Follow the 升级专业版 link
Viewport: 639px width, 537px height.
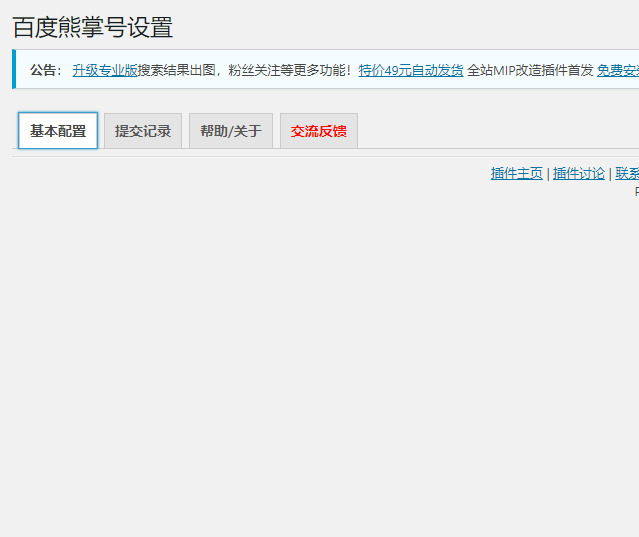[105, 70]
